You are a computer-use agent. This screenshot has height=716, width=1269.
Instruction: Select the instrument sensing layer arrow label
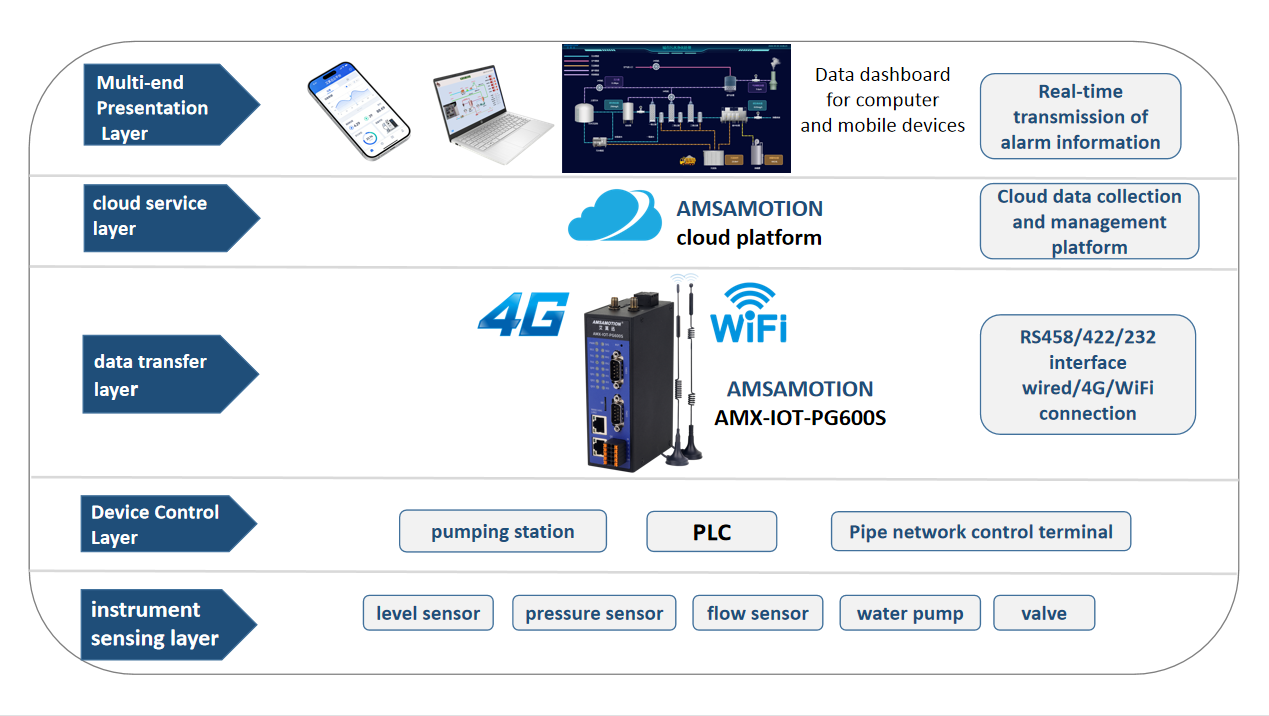tap(169, 624)
